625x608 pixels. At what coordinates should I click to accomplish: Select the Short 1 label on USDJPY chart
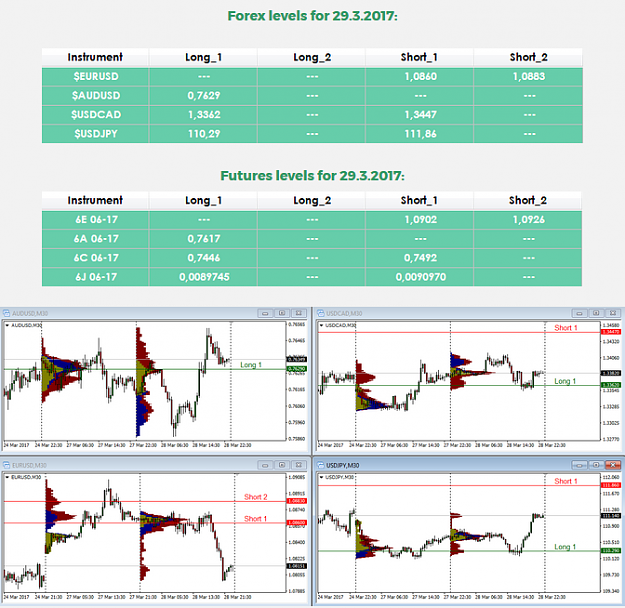coord(566,481)
